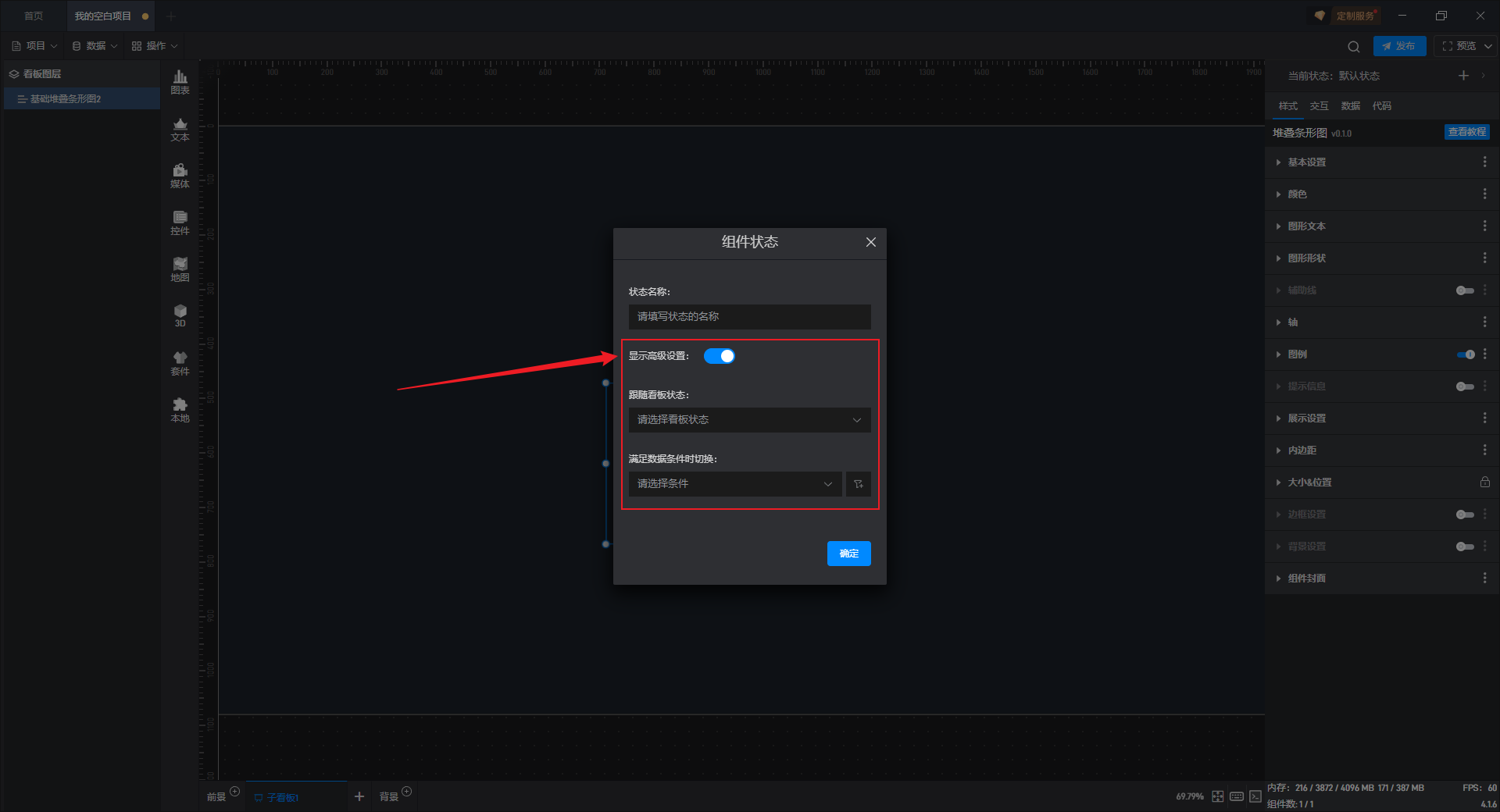Screen dimensions: 1500x812
Task: Open the 预览 dropdown arrow
Action: pyautogui.click(x=1488, y=46)
